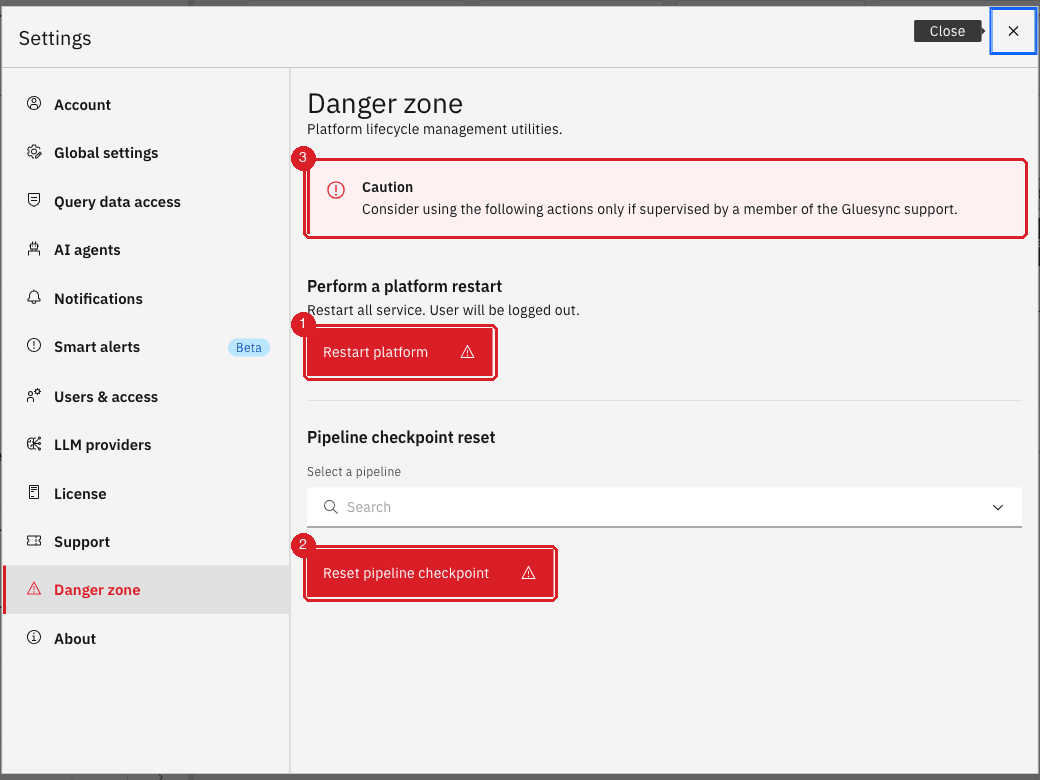This screenshot has height=780, width=1040.
Task: Click the Caution title text
Action: 387,187
